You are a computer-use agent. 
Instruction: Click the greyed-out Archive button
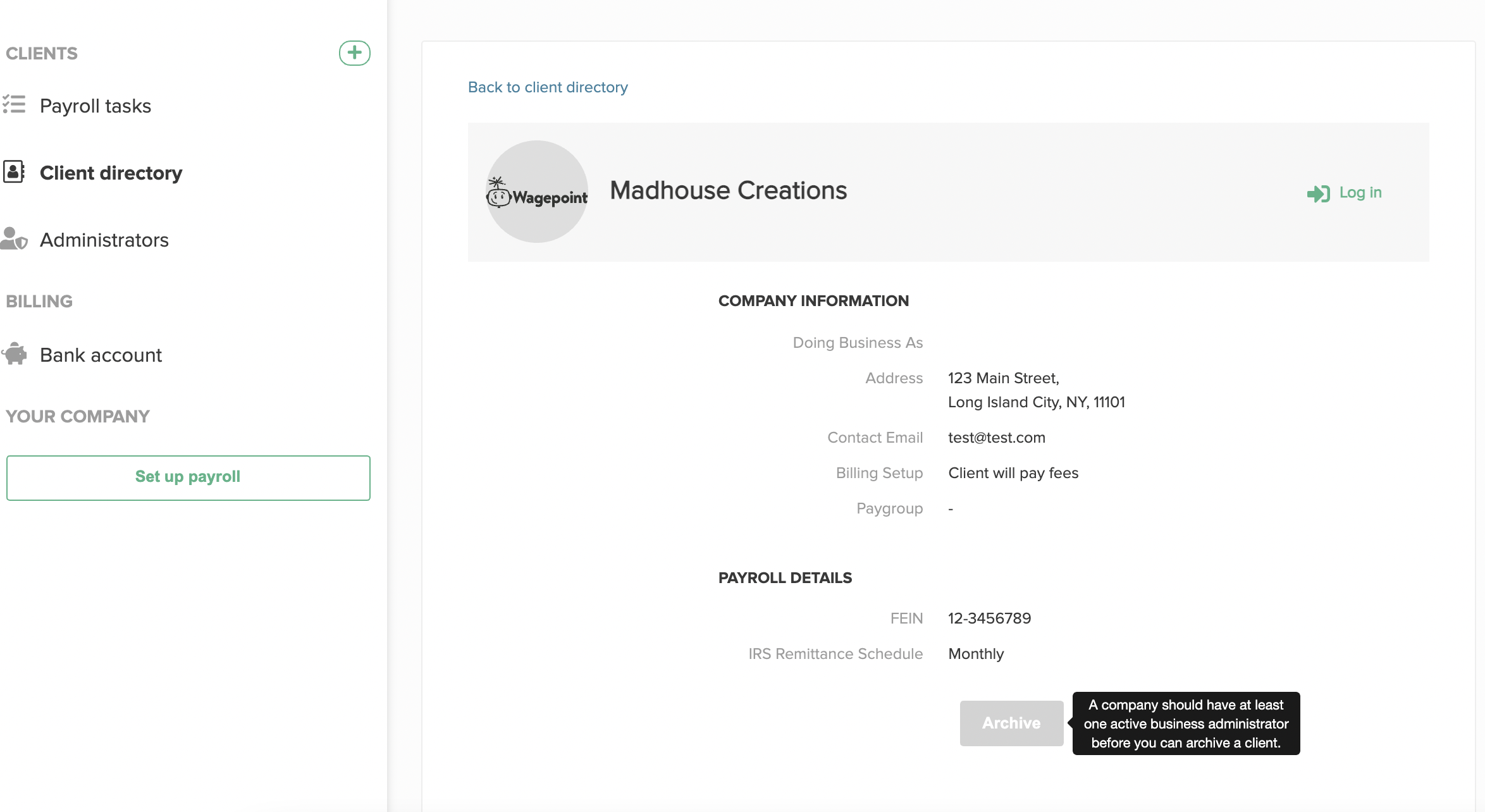(x=1011, y=723)
